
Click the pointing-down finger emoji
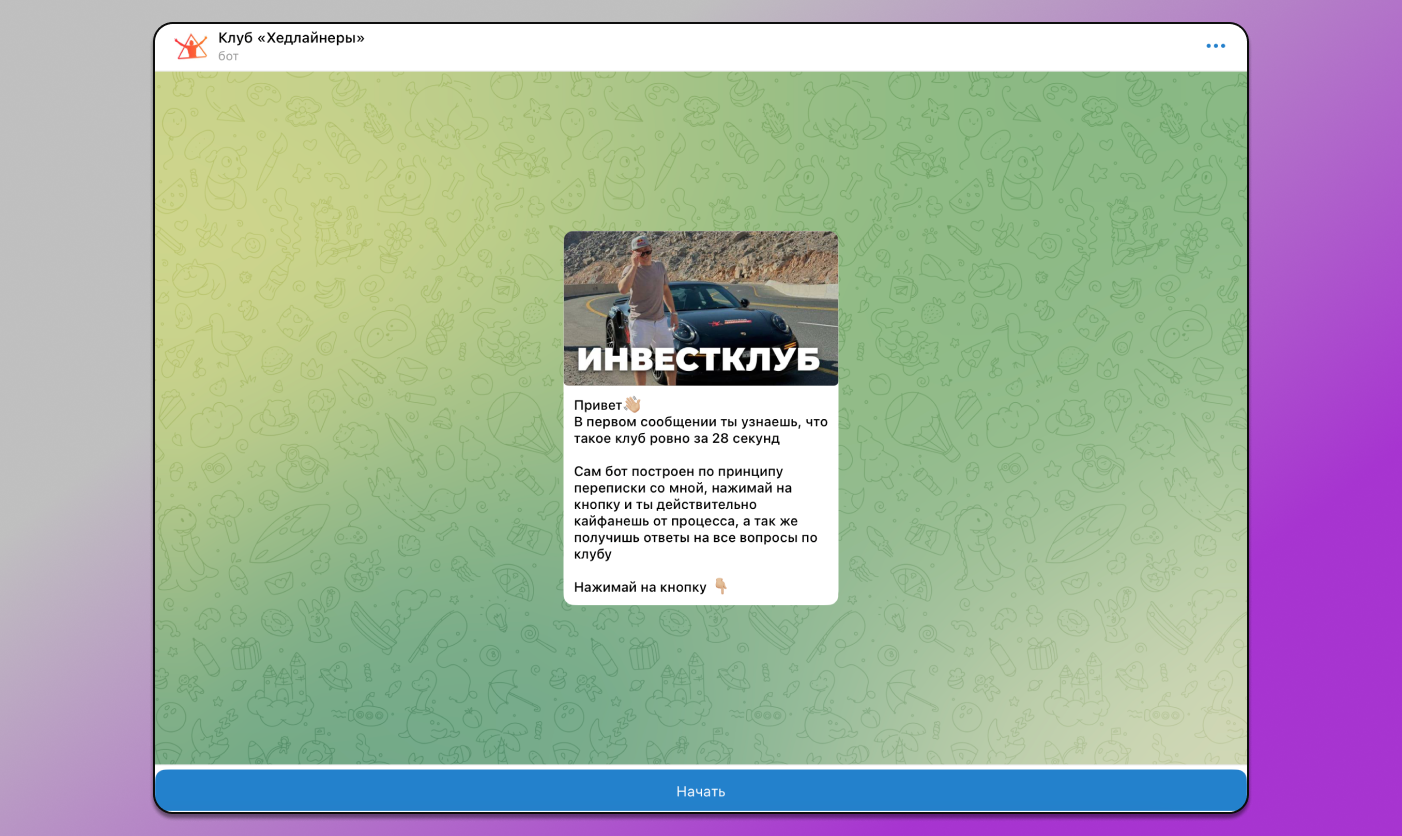720,586
